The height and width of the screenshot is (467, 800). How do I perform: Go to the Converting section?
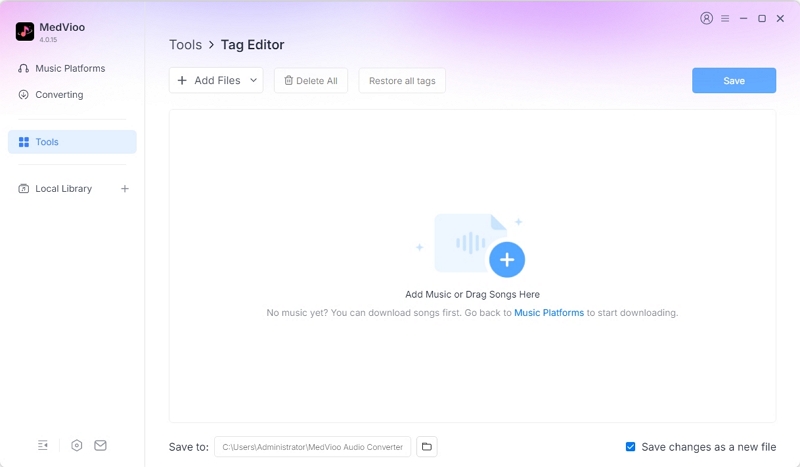[x=51, y=94]
